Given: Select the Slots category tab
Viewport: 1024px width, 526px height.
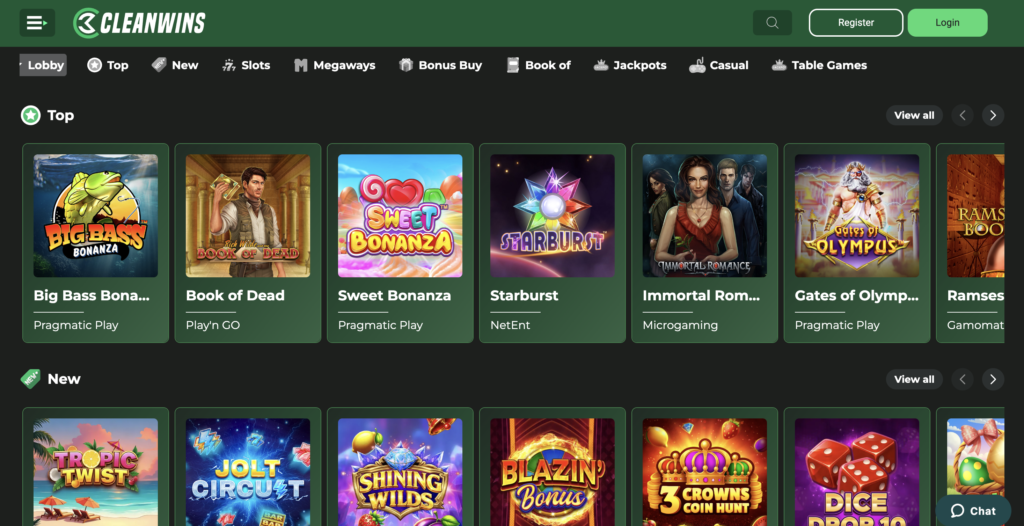Looking at the screenshot, I should pos(246,65).
